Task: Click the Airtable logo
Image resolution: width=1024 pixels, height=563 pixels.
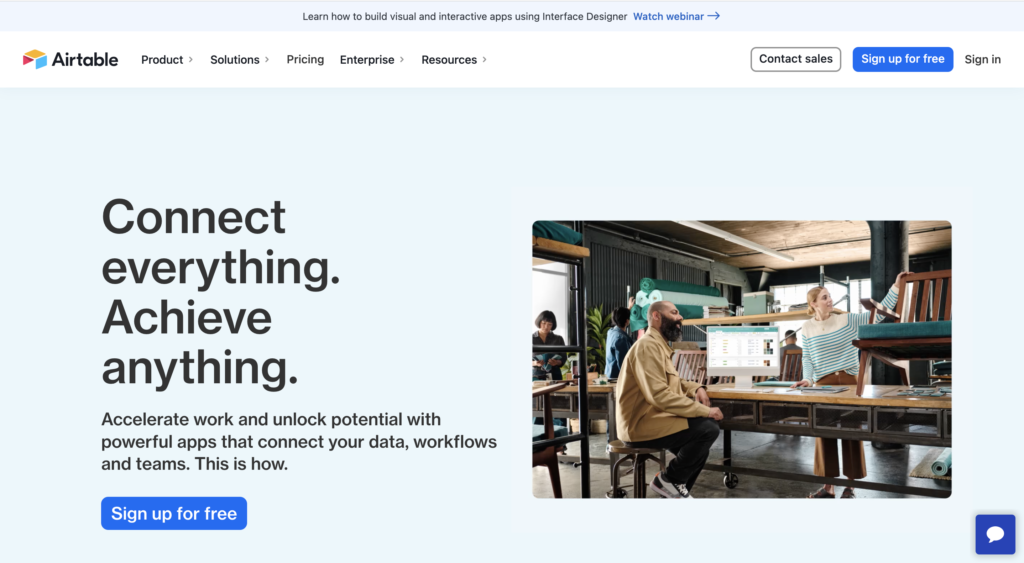Action: pos(71,59)
